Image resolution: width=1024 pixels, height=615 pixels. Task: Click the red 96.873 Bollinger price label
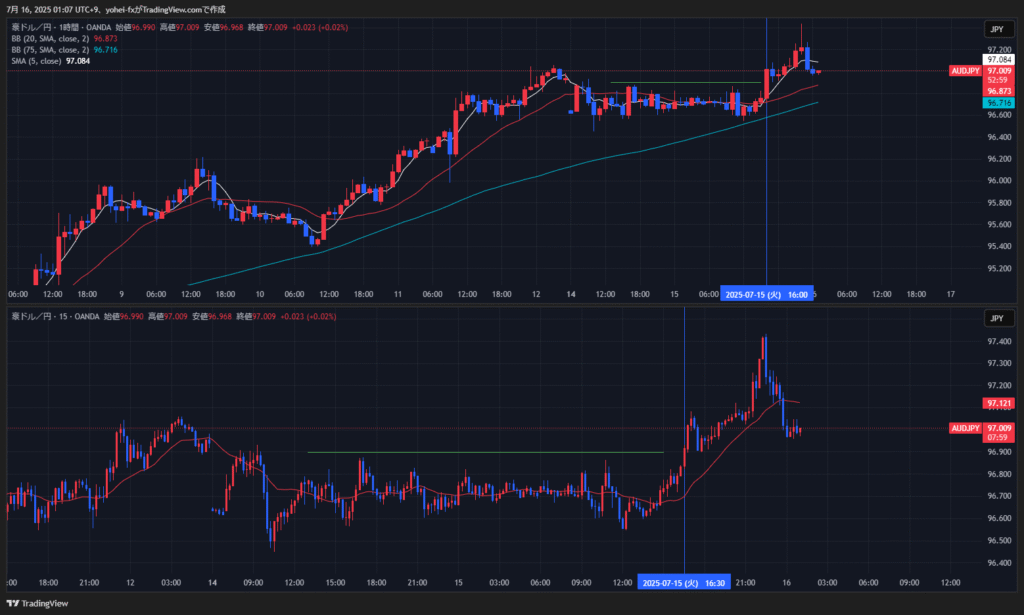(x=999, y=91)
